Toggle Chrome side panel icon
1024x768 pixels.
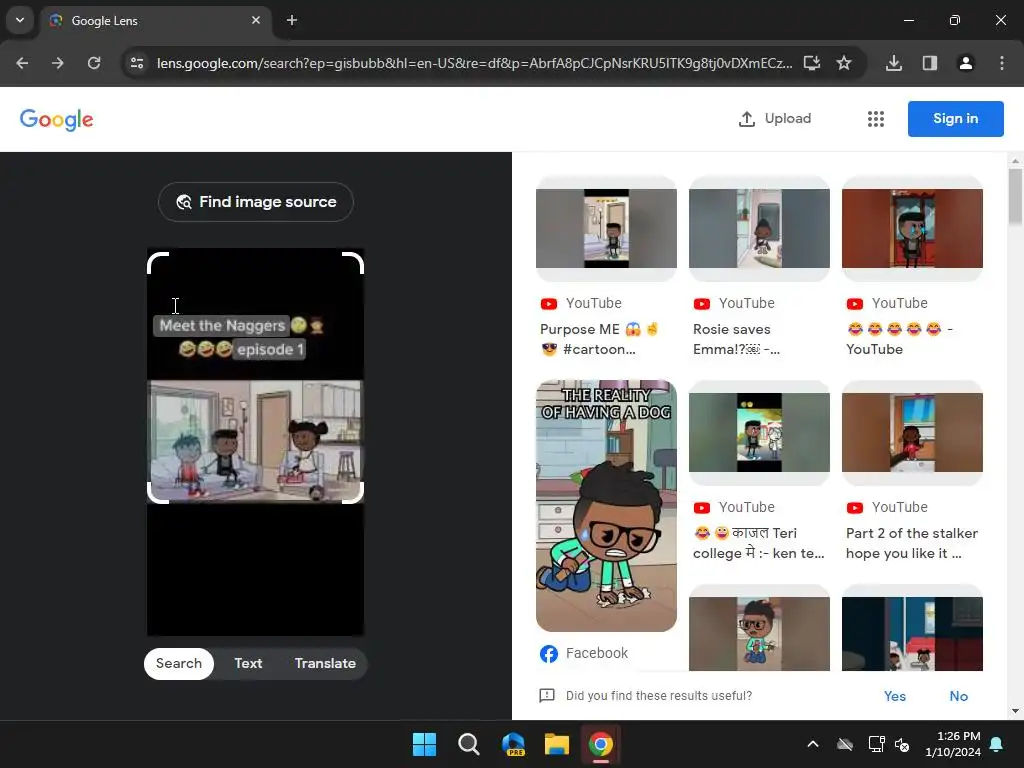pos(930,63)
